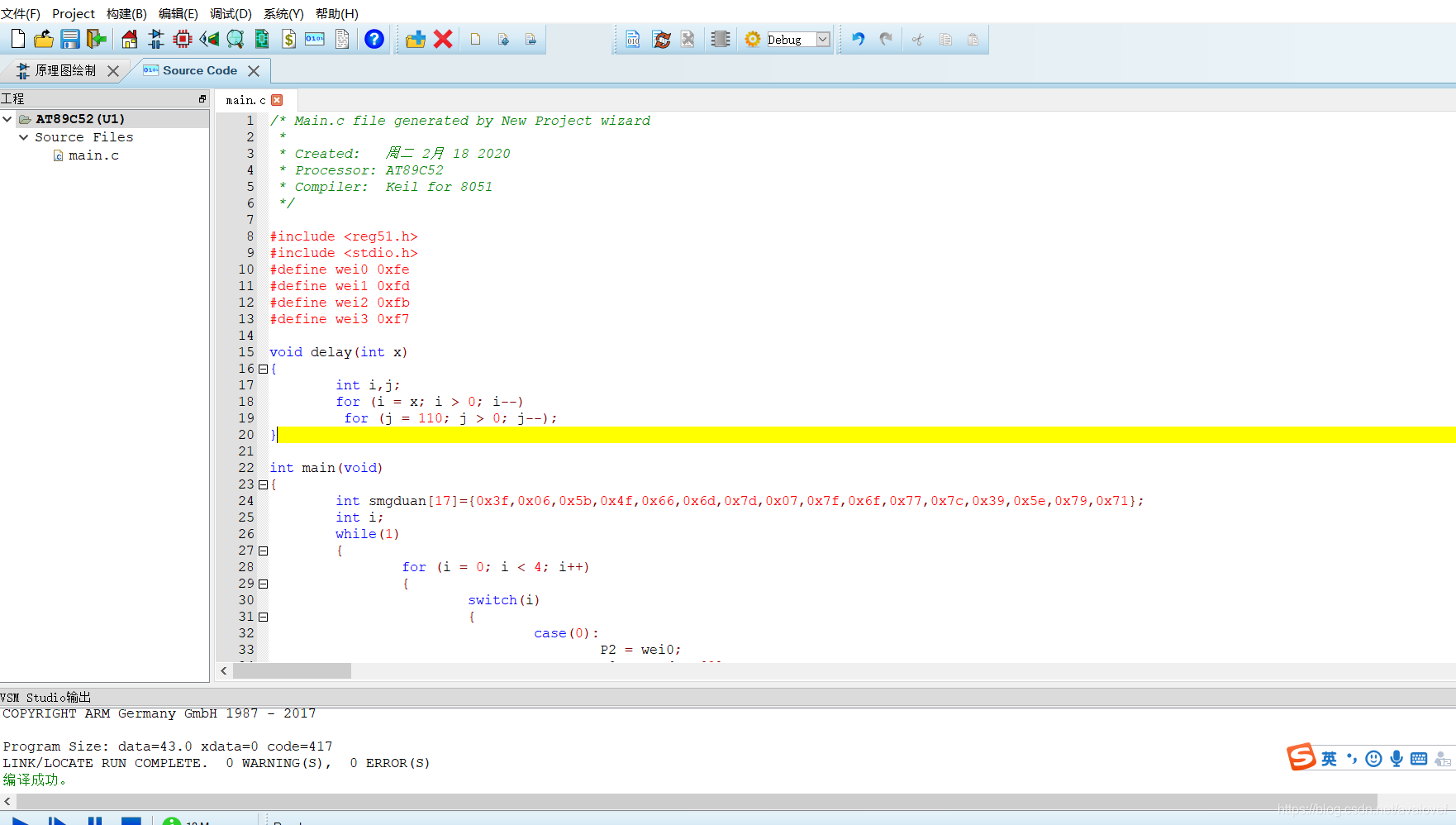Add firmware project with folder plus icon
Screen dimensions: 1456x825
[416, 39]
